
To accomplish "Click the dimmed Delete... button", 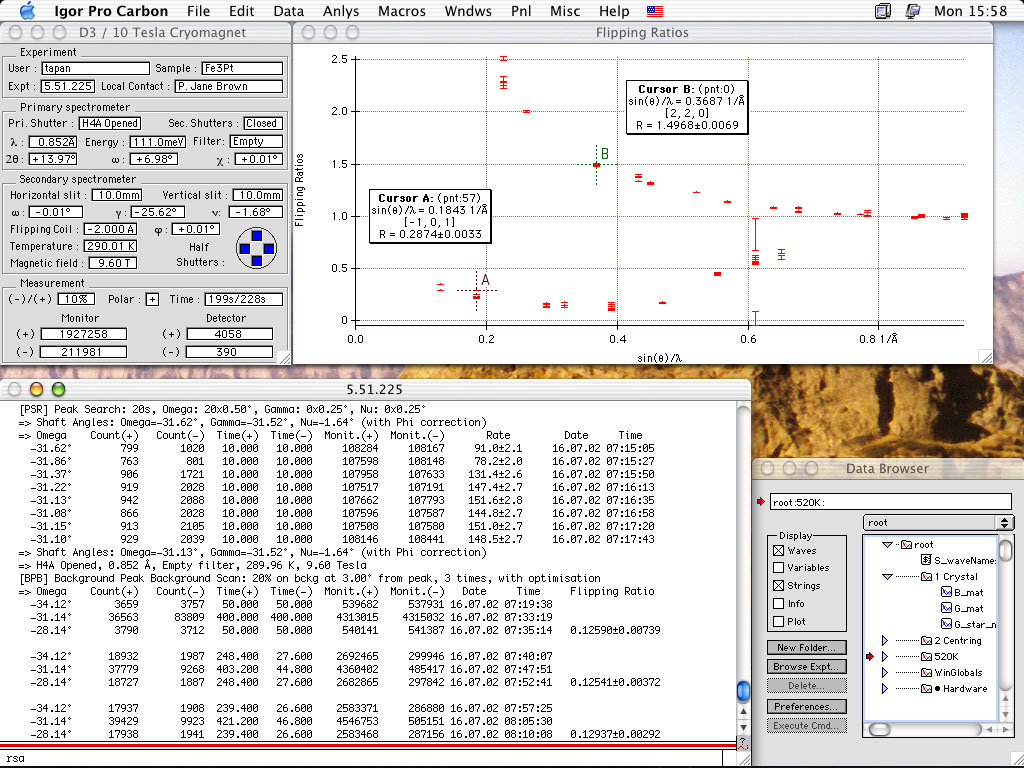I will point(807,686).
